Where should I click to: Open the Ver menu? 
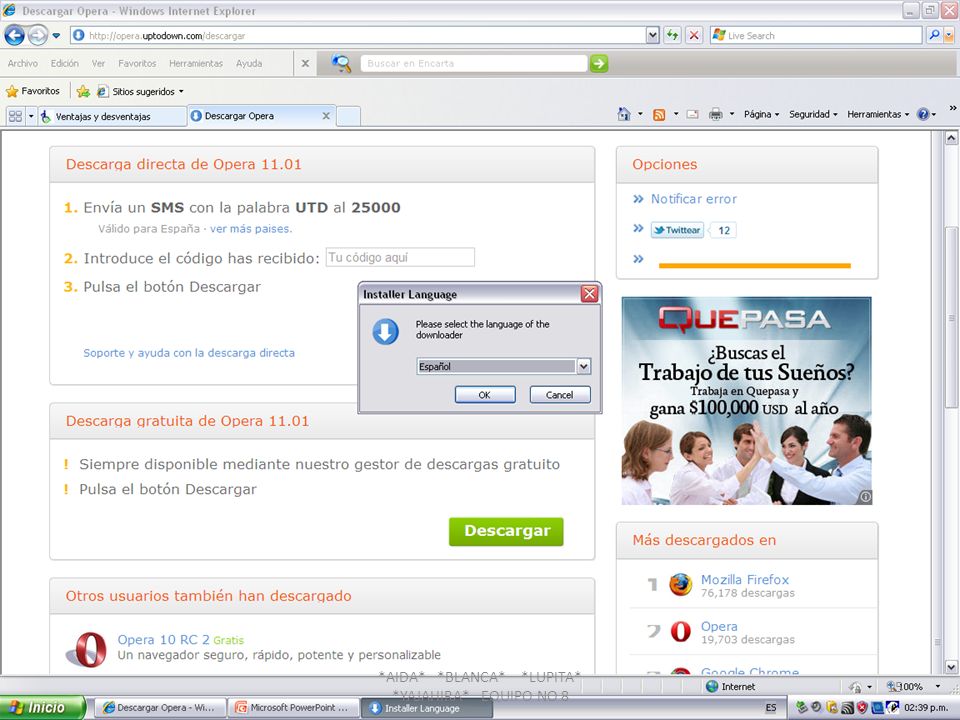(x=99, y=63)
